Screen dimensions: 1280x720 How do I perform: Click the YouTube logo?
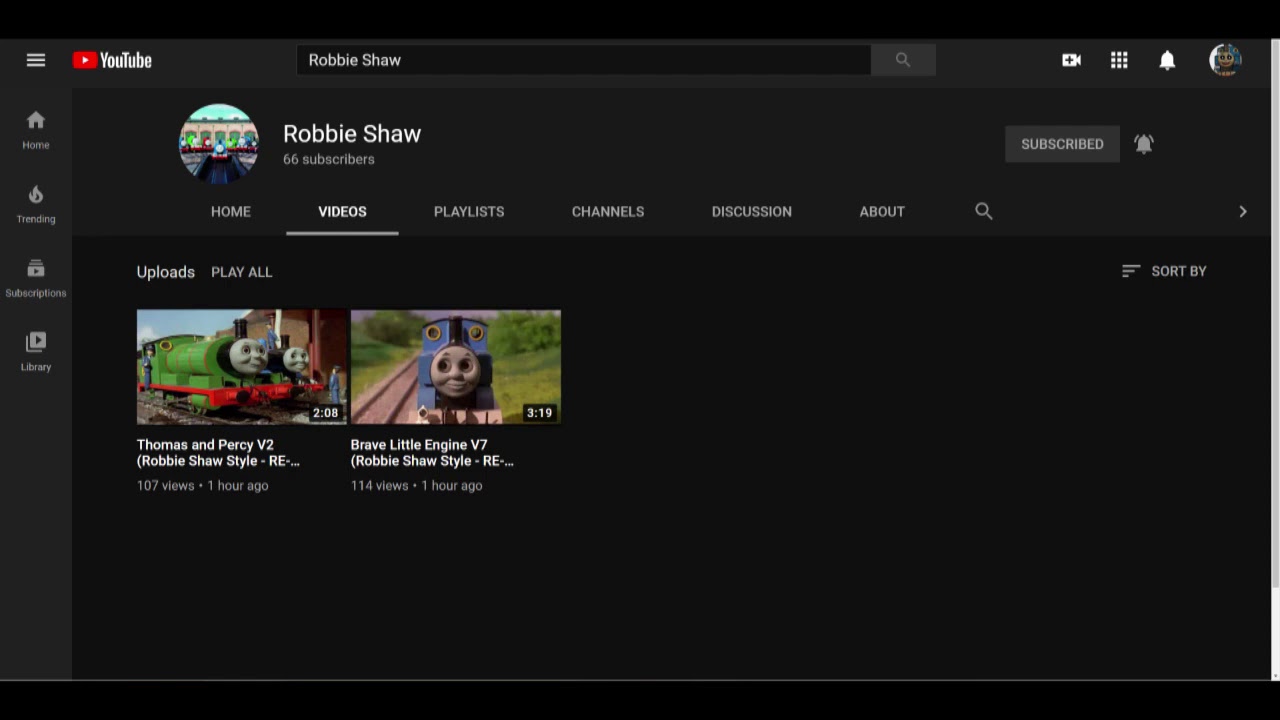pos(112,60)
